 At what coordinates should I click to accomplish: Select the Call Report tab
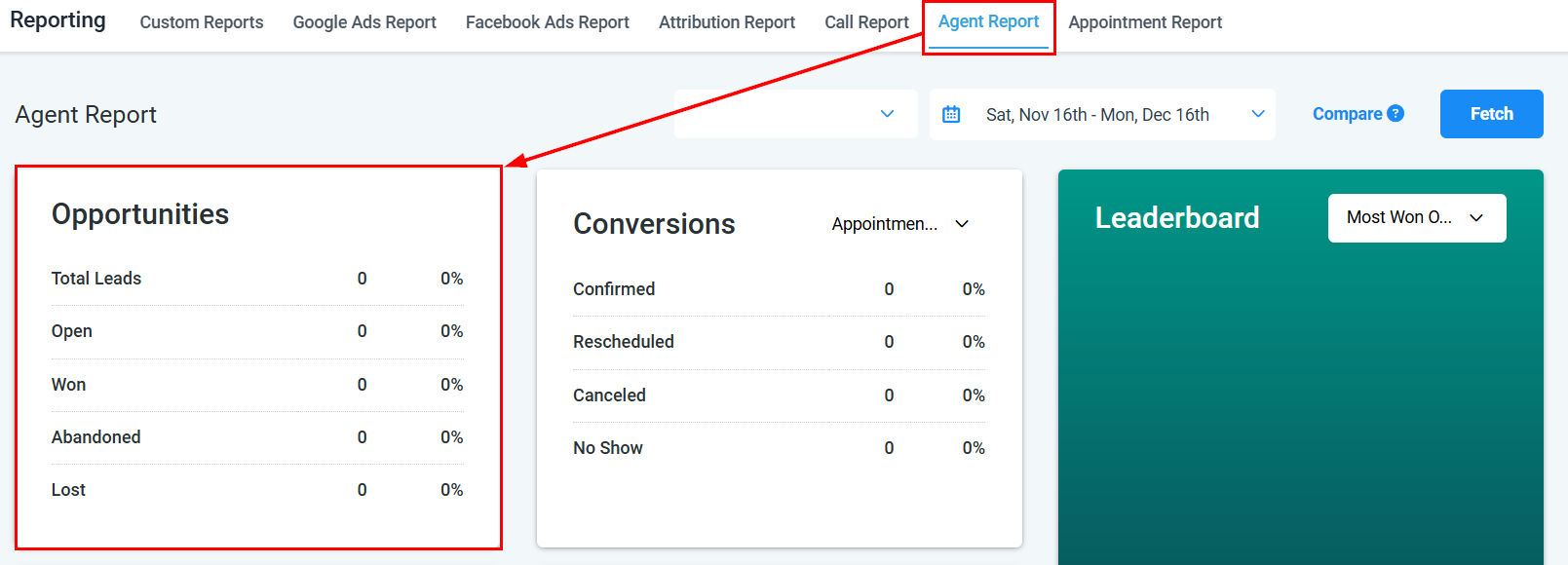[866, 22]
